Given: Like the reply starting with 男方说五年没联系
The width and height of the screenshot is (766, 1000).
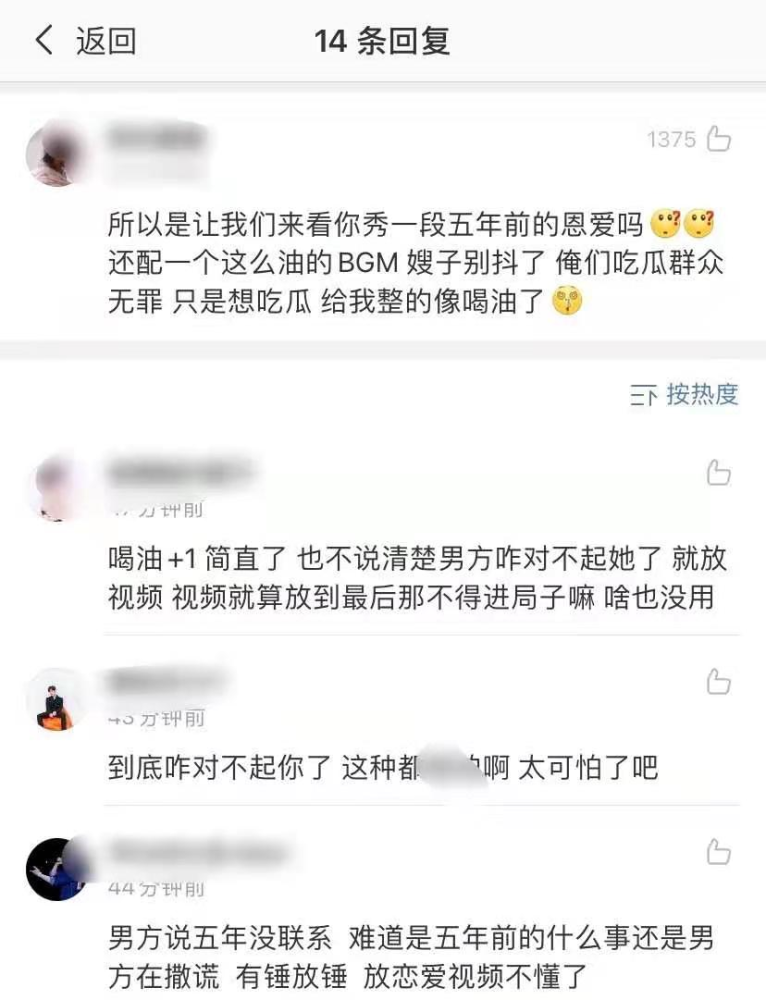Looking at the screenshot, I should pyautogui.click(x=719, y=851).
